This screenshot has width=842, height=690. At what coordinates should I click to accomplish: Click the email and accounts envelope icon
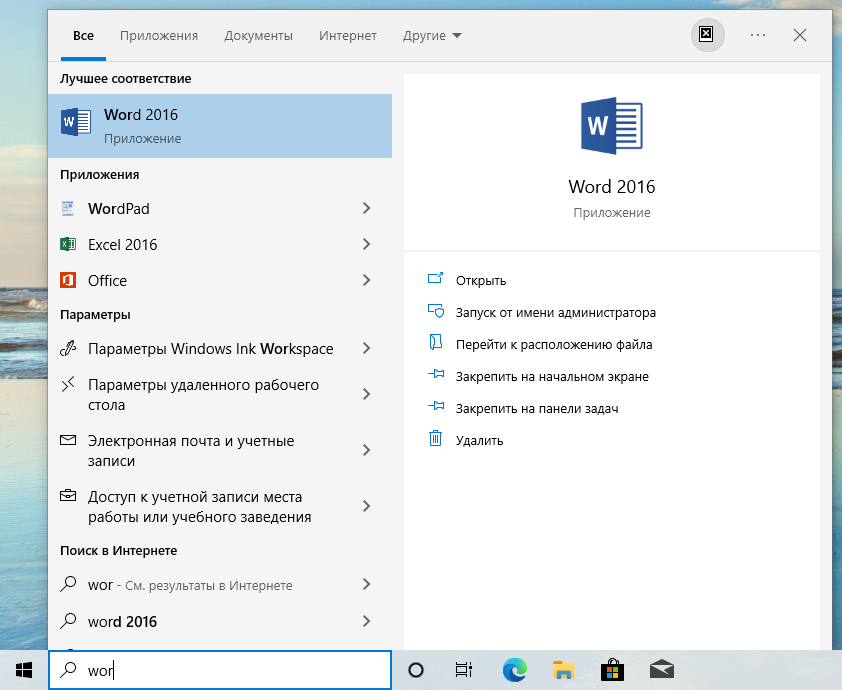(68, 440)
